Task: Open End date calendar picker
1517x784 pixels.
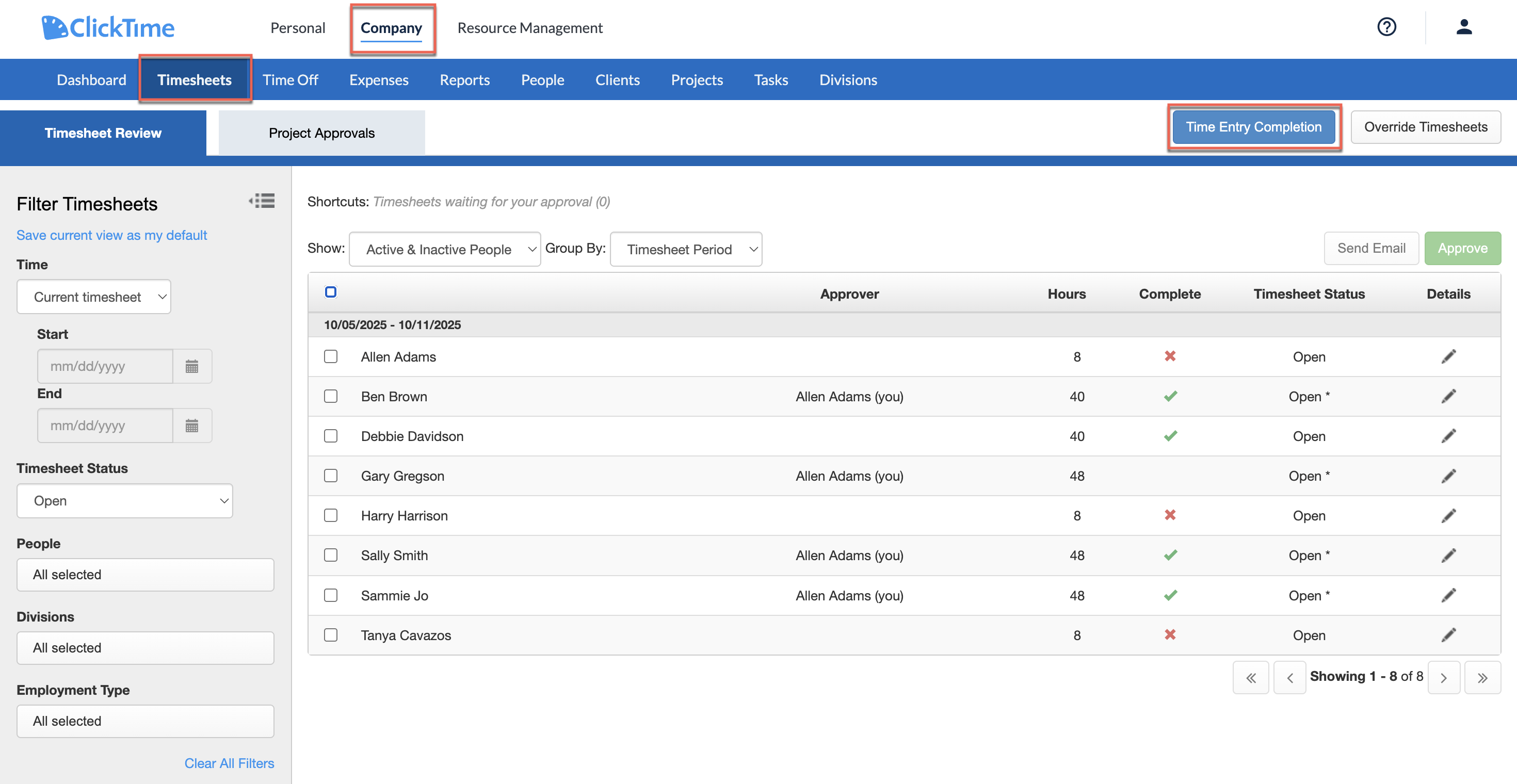Action: [192, 425]
